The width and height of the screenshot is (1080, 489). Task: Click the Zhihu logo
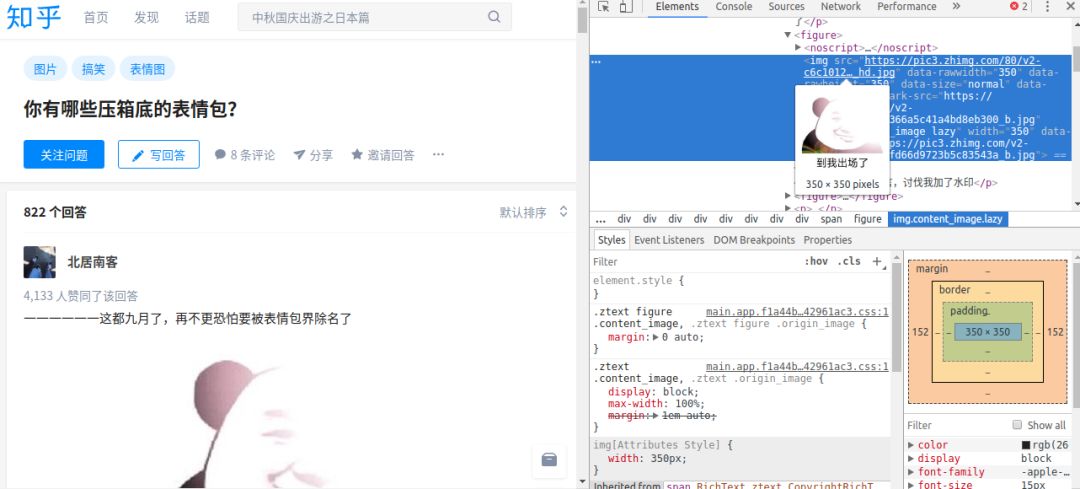[x=34, y=17]
